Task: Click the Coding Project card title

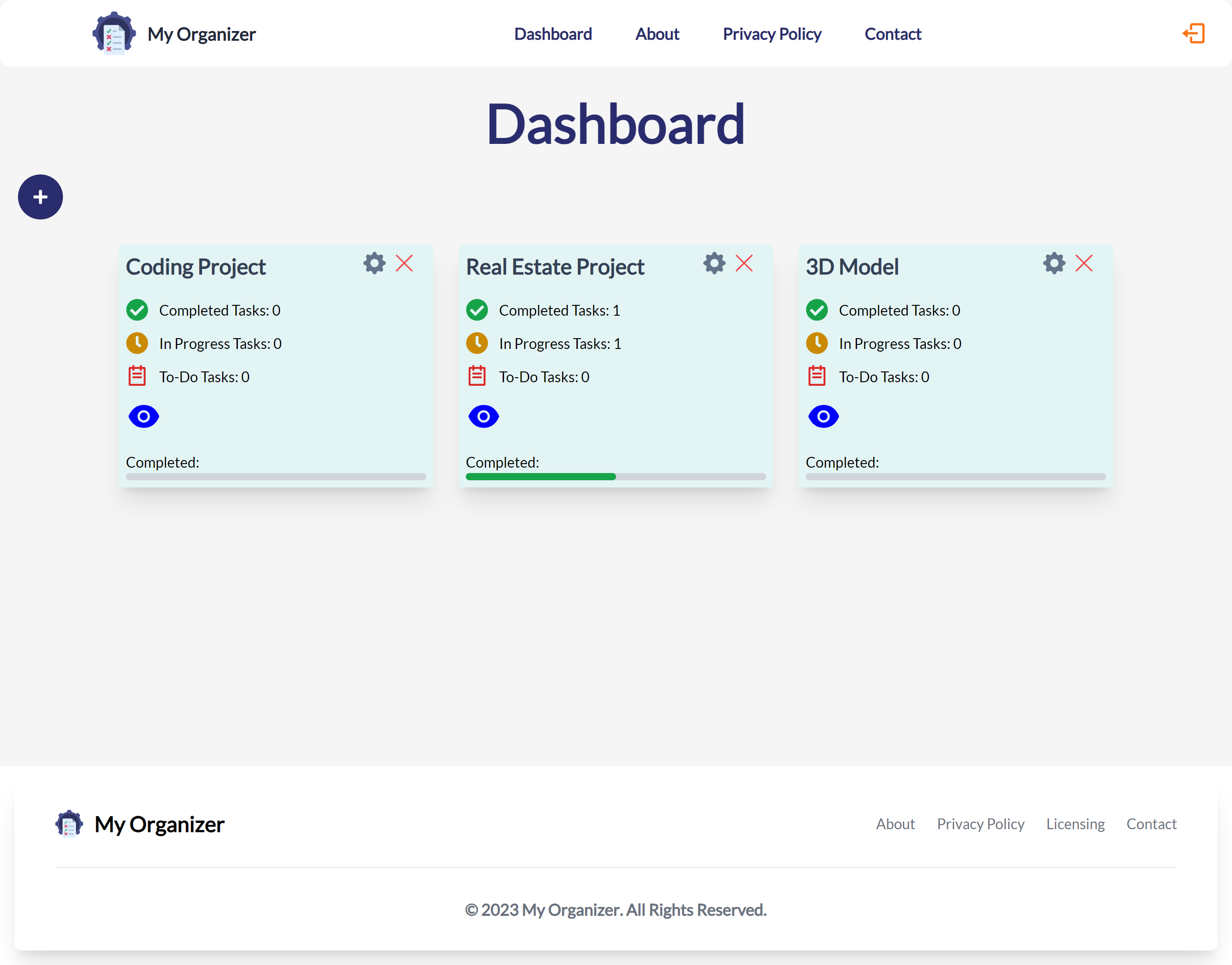Action: 196,267
